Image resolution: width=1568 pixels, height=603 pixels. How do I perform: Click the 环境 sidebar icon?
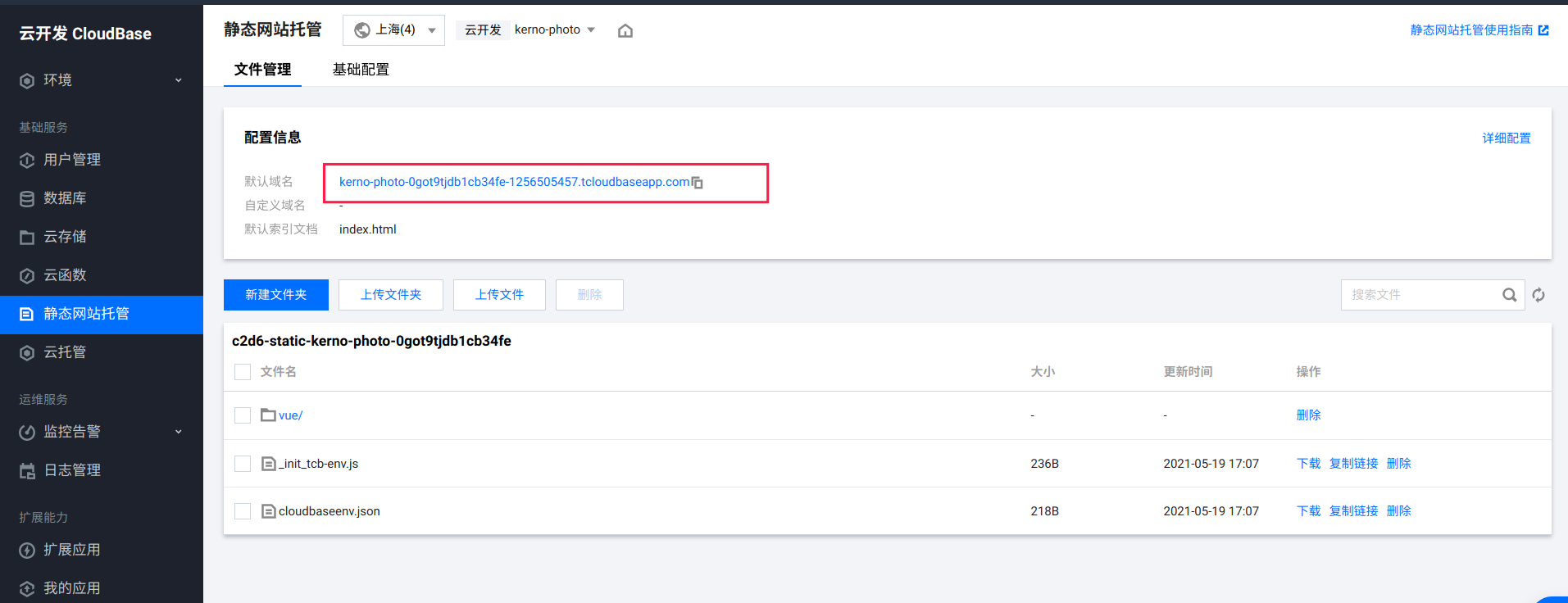(27, 80)
